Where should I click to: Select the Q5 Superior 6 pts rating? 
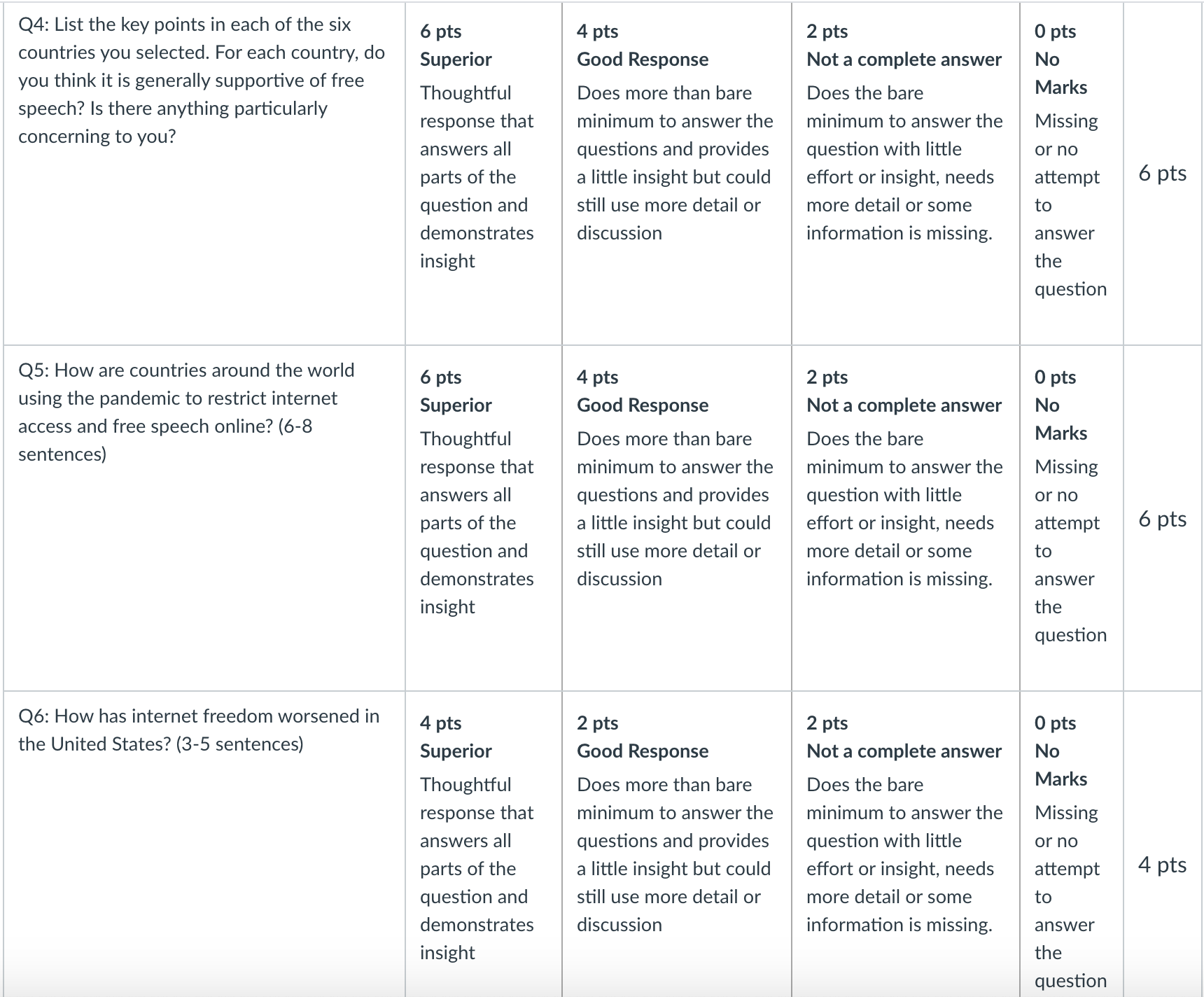[x=483, y=518]
